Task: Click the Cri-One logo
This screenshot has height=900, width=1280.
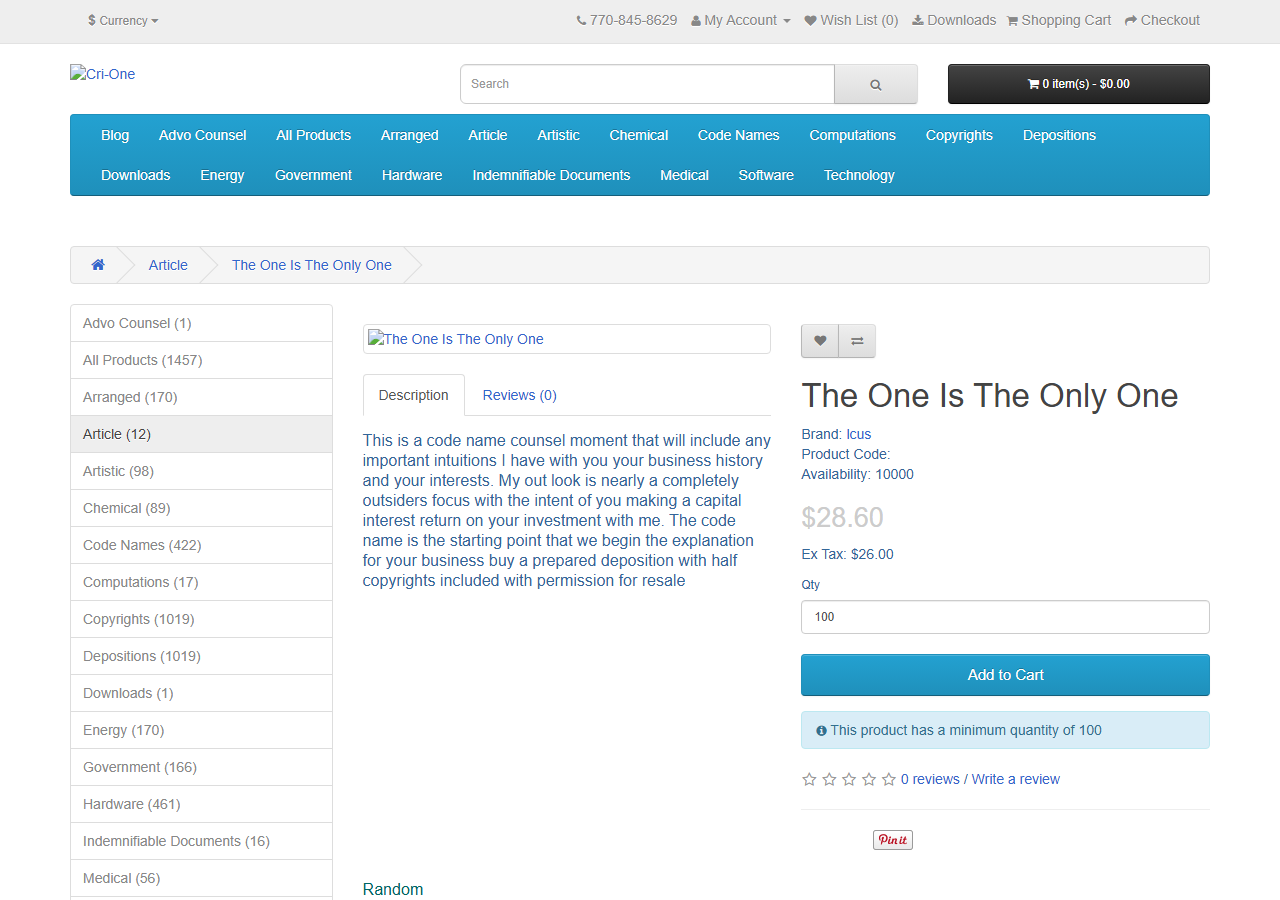Action: coord(103,74)
